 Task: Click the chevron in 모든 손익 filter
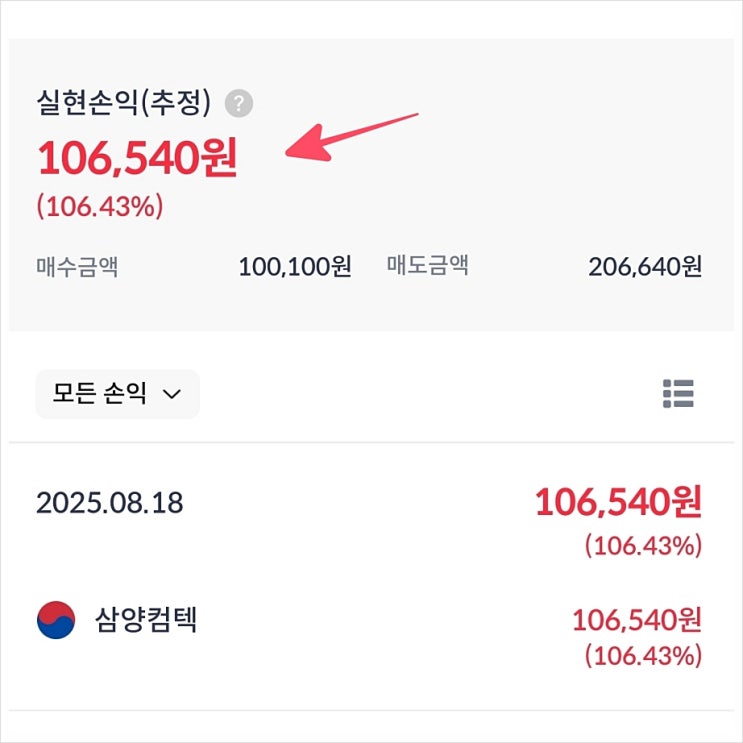pos(171,395)
